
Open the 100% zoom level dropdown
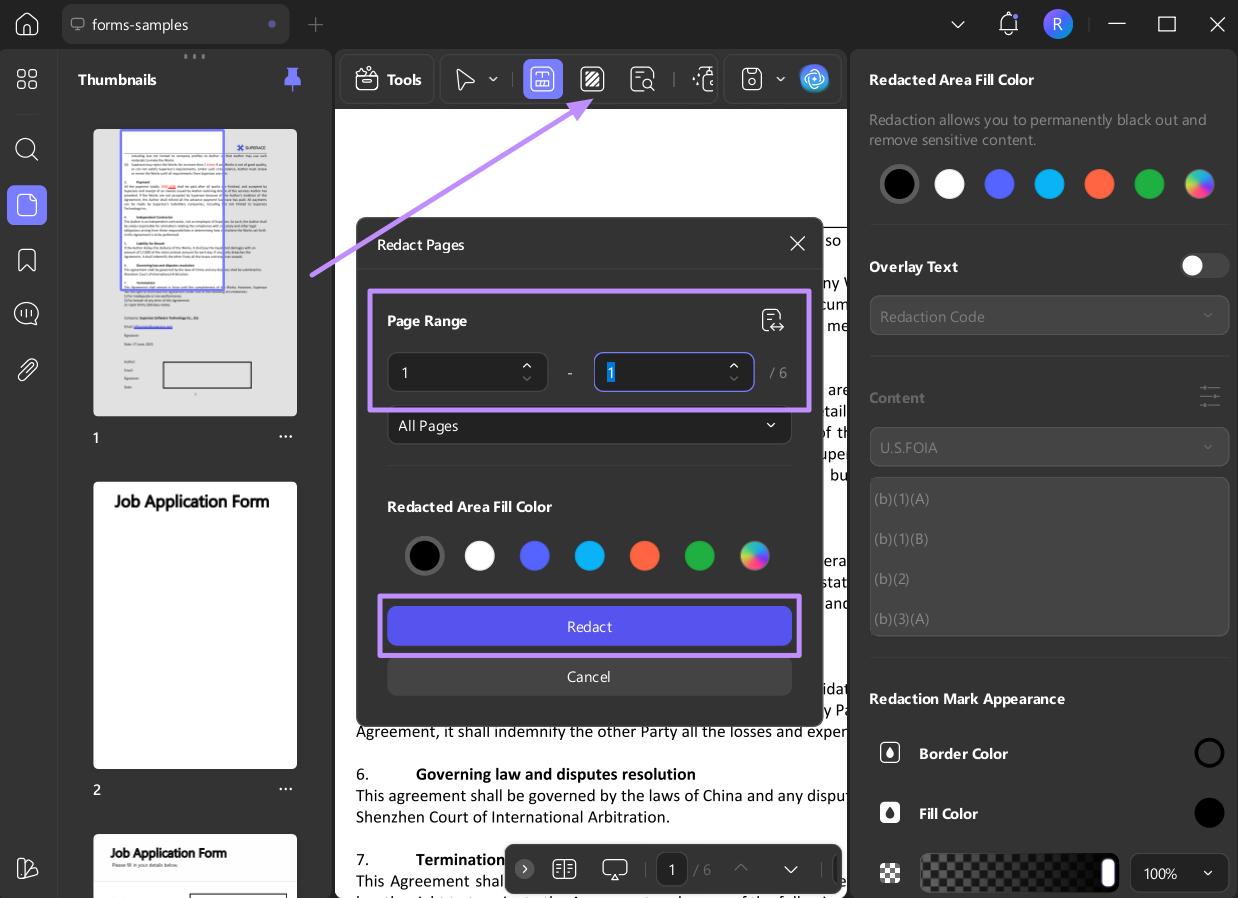click(1179, 873)
